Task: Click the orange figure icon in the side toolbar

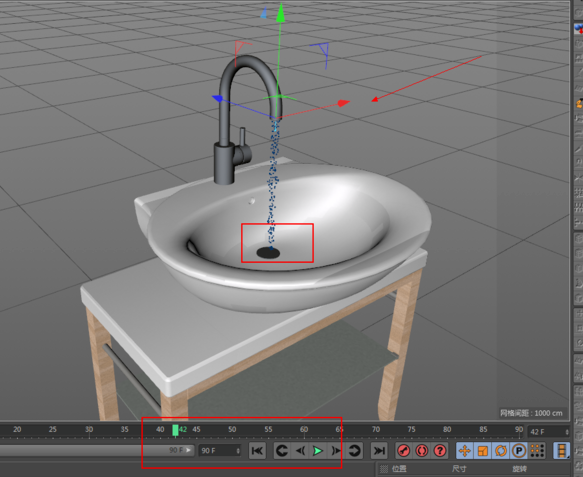Action: (579, 103)
